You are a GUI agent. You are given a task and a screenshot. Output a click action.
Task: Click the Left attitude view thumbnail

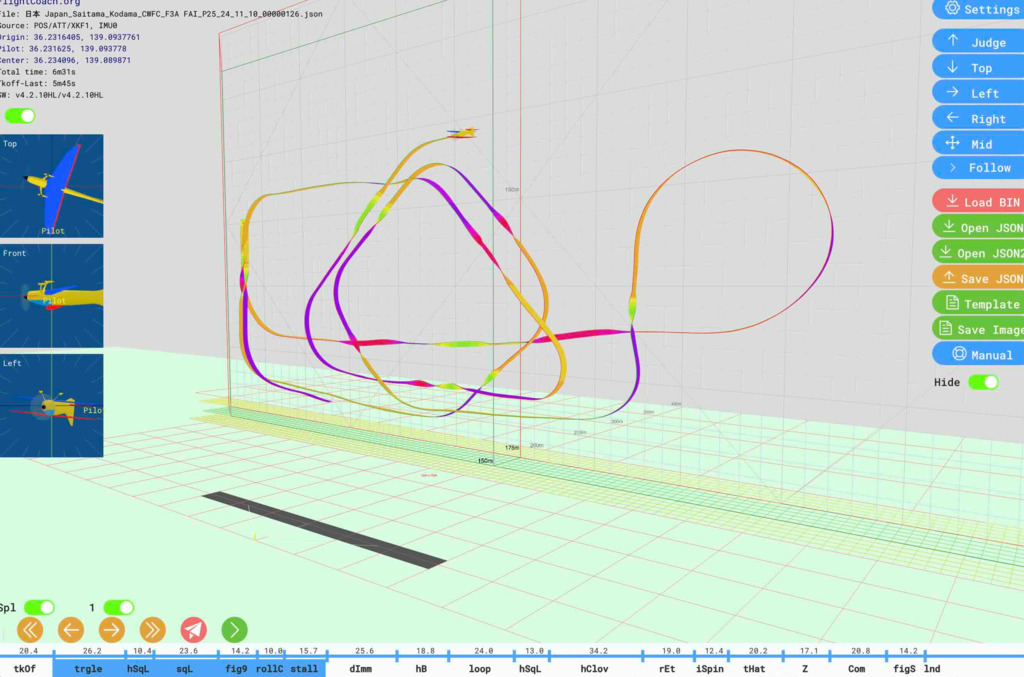point(52,405)
